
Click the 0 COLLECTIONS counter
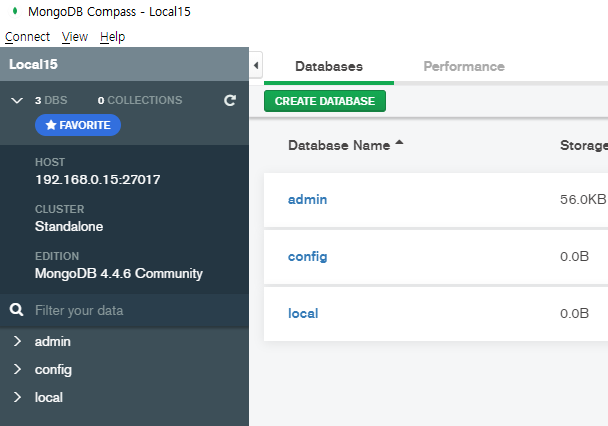(140, 100)
